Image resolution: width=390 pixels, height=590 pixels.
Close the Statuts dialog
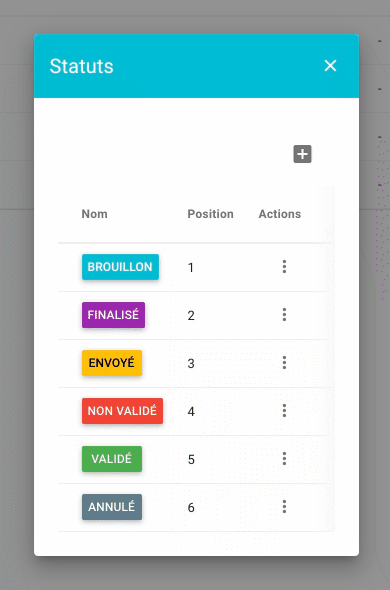330,66
